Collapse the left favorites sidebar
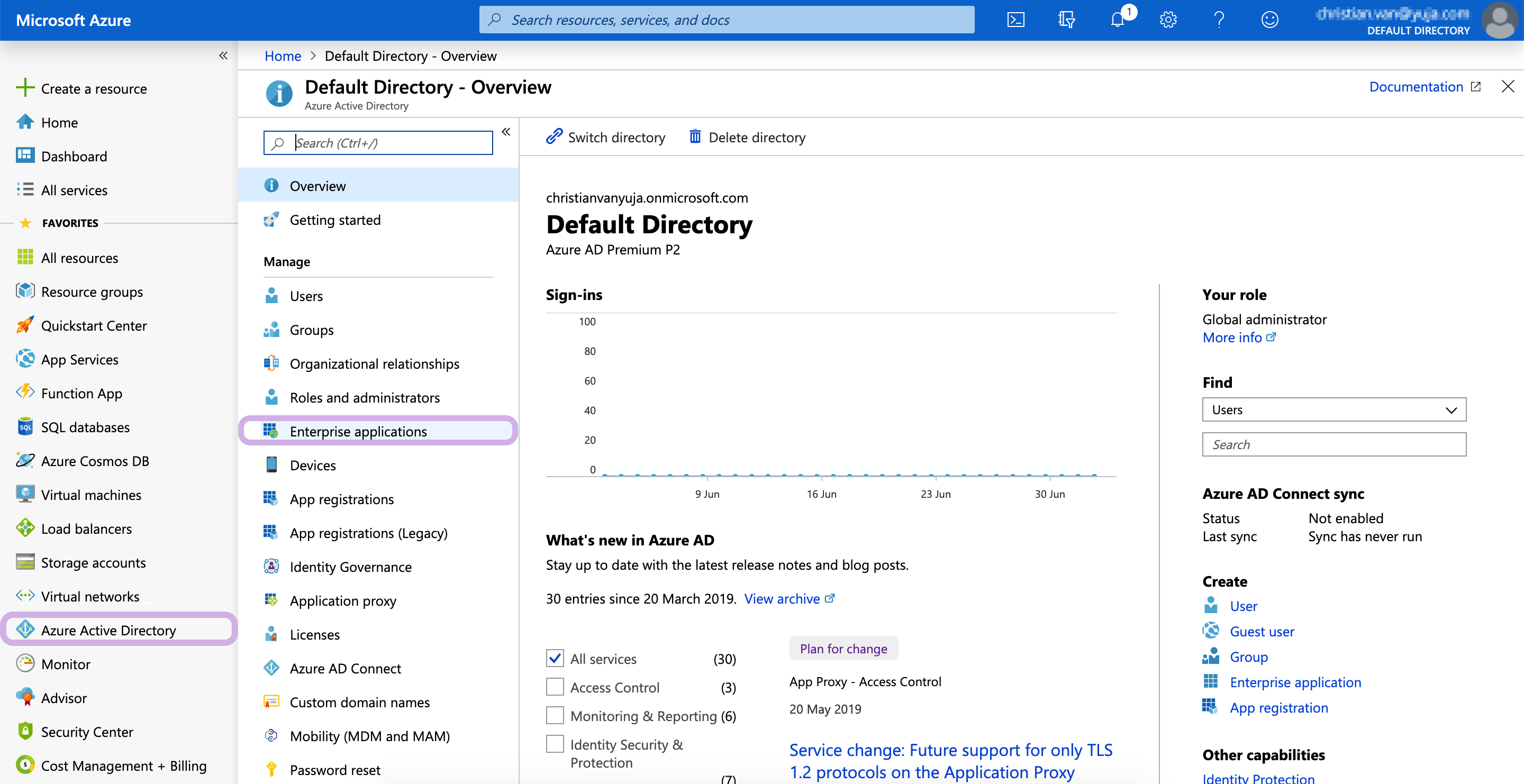Image resolution: width=1524 pixels, height=784 pixels. click(x=223, y=56)
